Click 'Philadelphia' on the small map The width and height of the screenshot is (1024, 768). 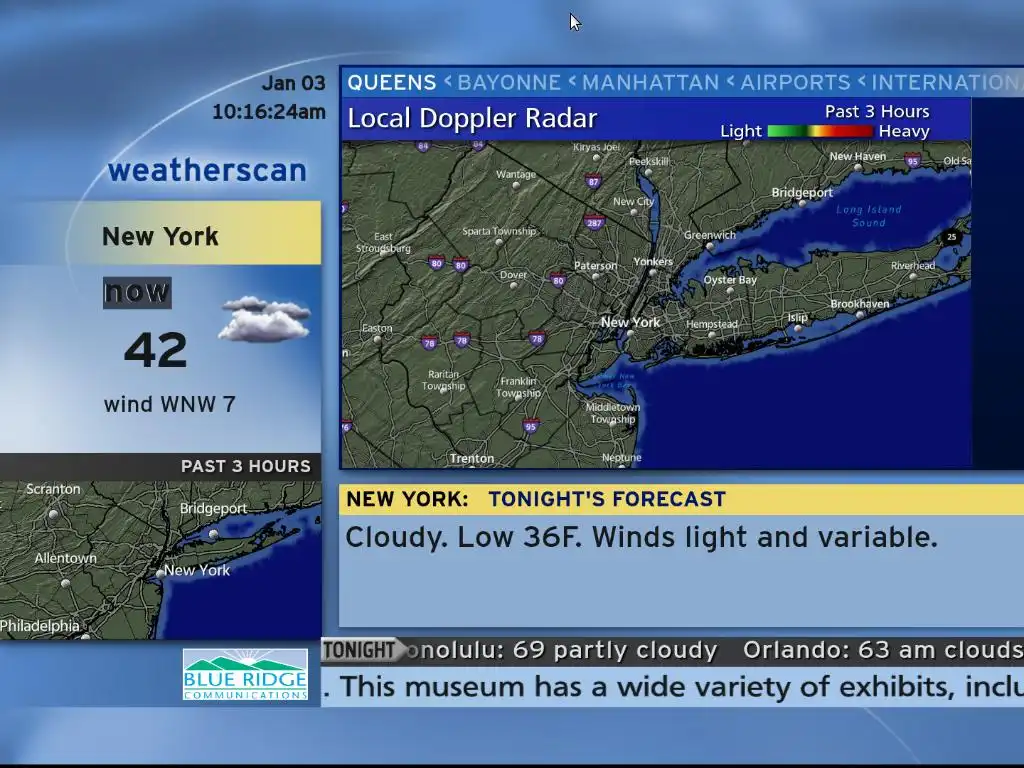pyautogui.click(x=40, y=626)
